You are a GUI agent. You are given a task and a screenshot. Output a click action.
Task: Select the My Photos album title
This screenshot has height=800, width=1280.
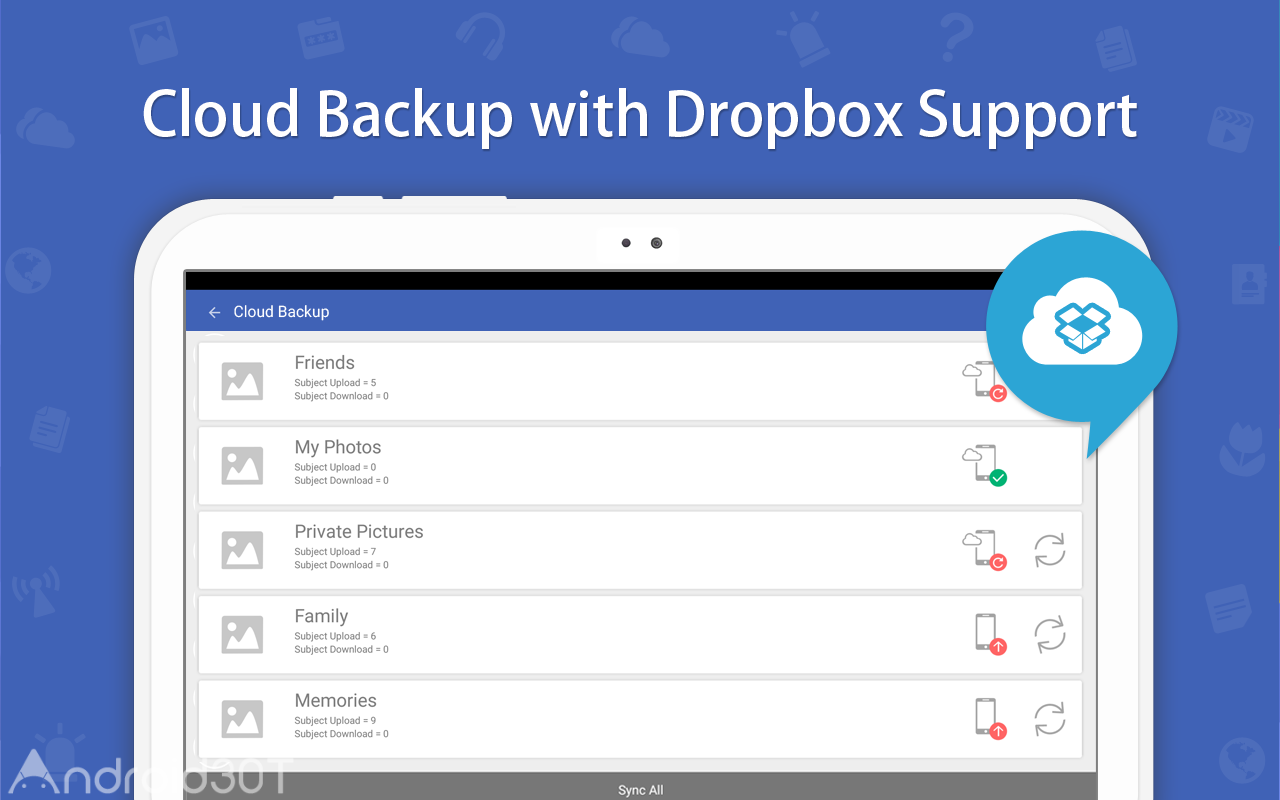coord(338,448)
